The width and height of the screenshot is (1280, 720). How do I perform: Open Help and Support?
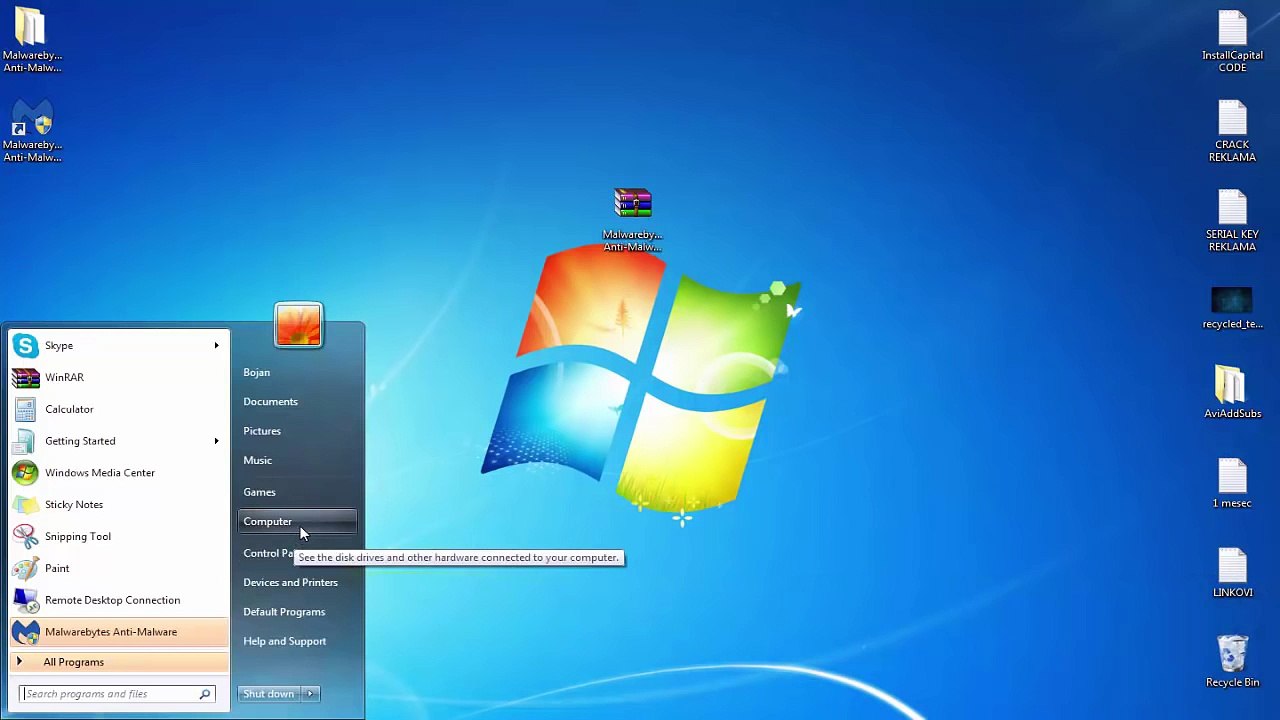[297, 642]
